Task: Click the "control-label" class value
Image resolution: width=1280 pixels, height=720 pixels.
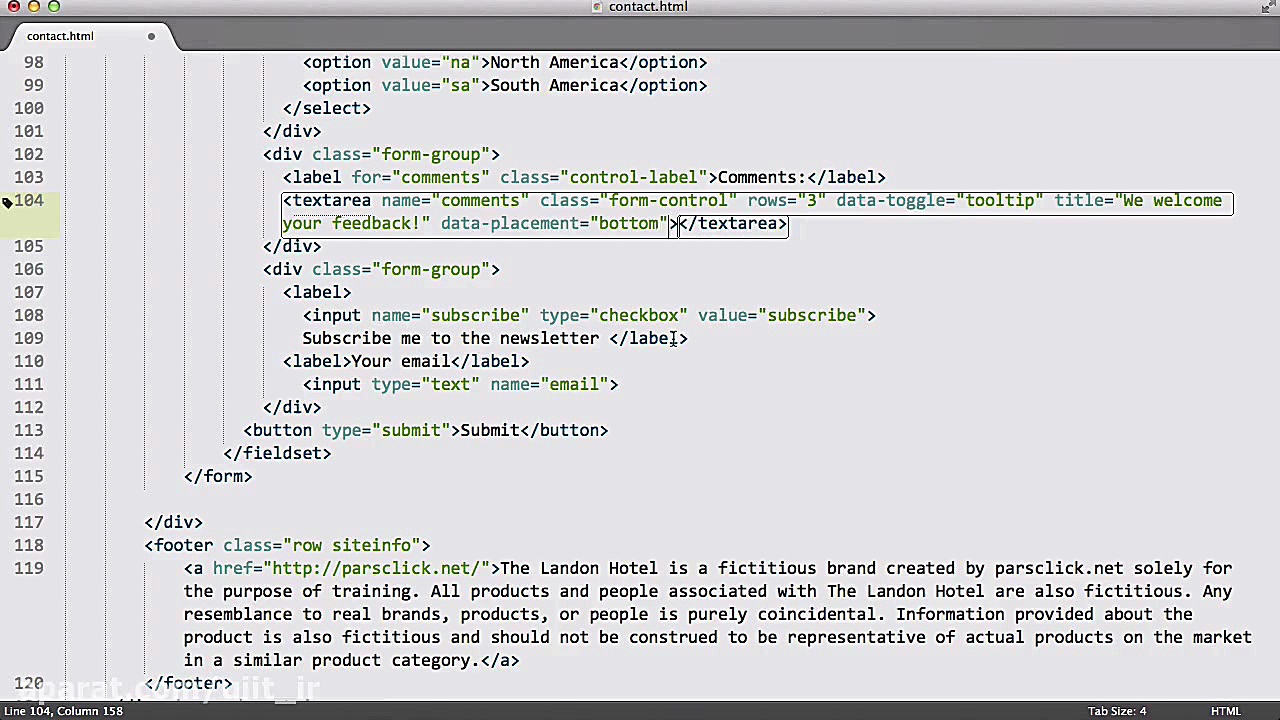Action: (x=634, y=177)
